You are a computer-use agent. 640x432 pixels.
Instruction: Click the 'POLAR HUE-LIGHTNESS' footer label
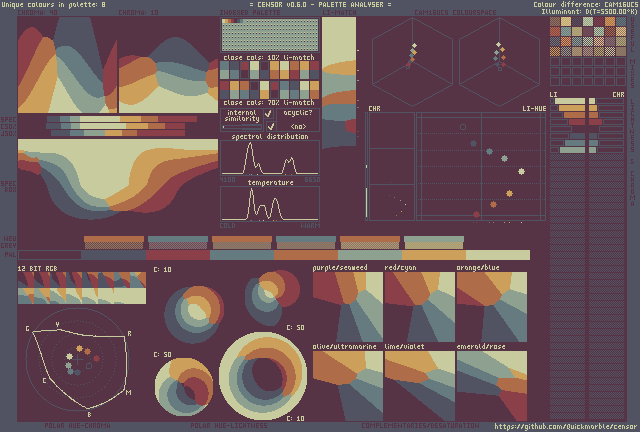pyautogui.click(x=229, y=426)
